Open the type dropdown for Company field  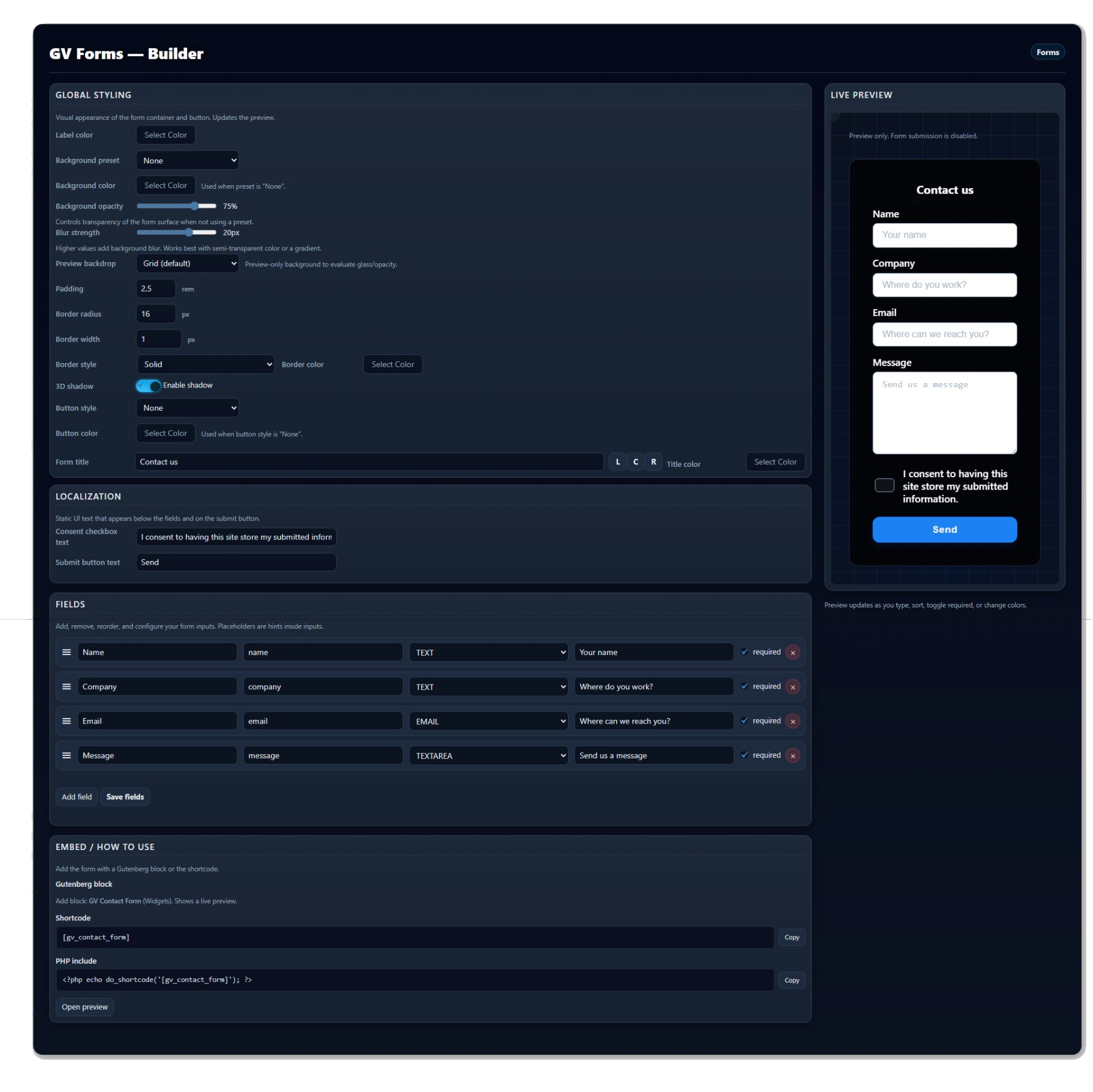click(x=488, y=687)
